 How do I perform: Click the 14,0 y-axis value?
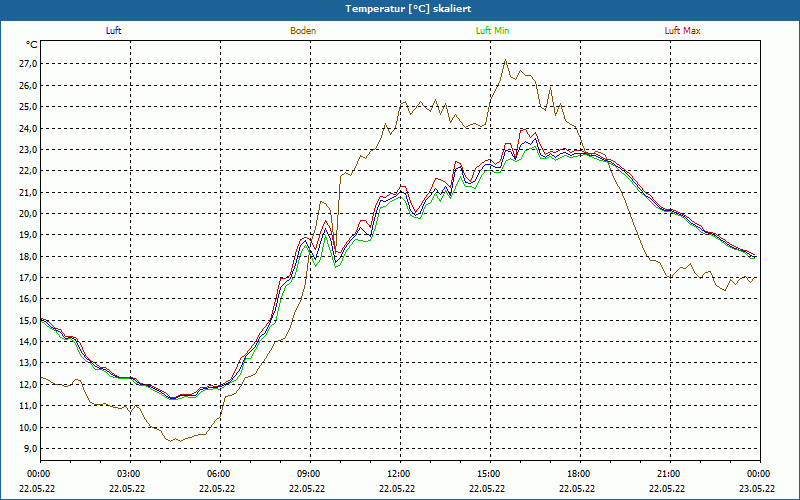tap(29, 342)
